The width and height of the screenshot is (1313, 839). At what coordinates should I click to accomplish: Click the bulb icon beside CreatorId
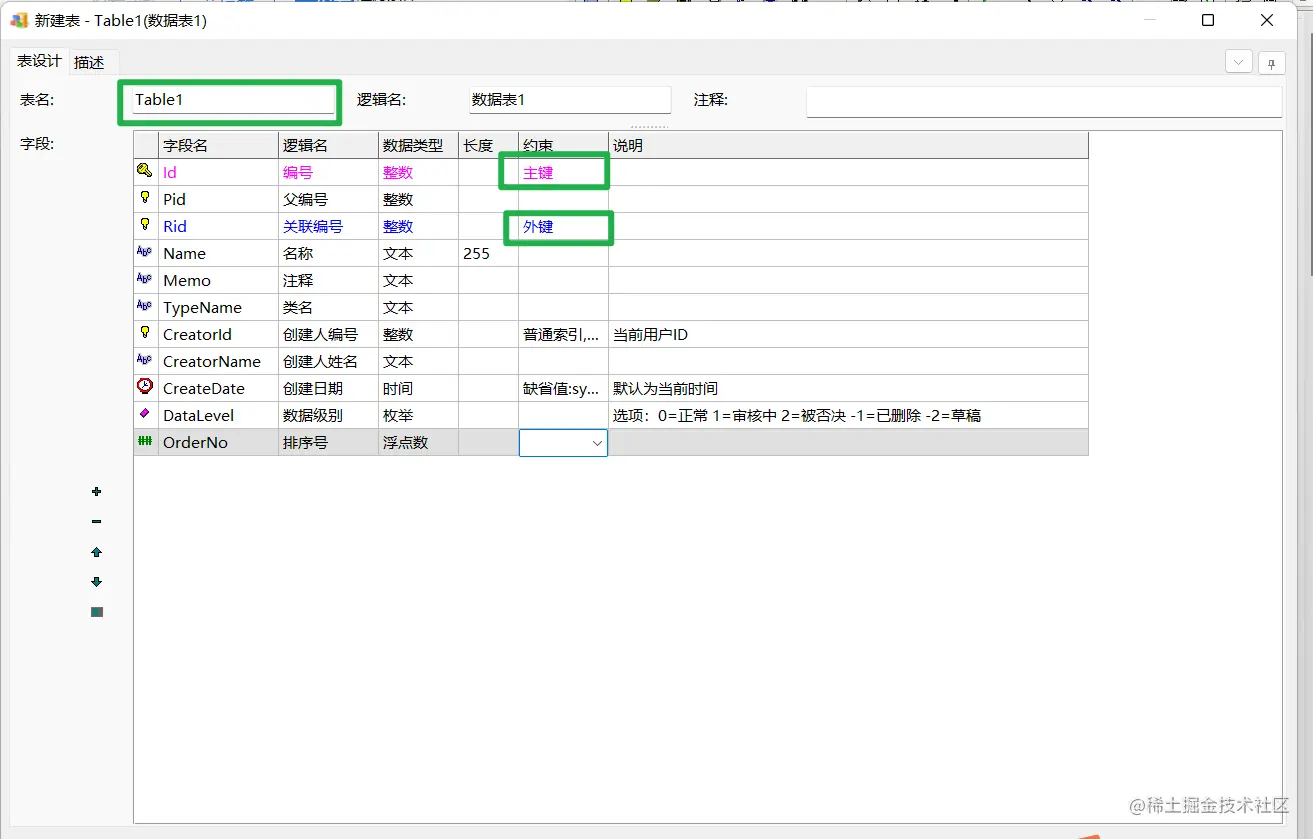[145, 333]
